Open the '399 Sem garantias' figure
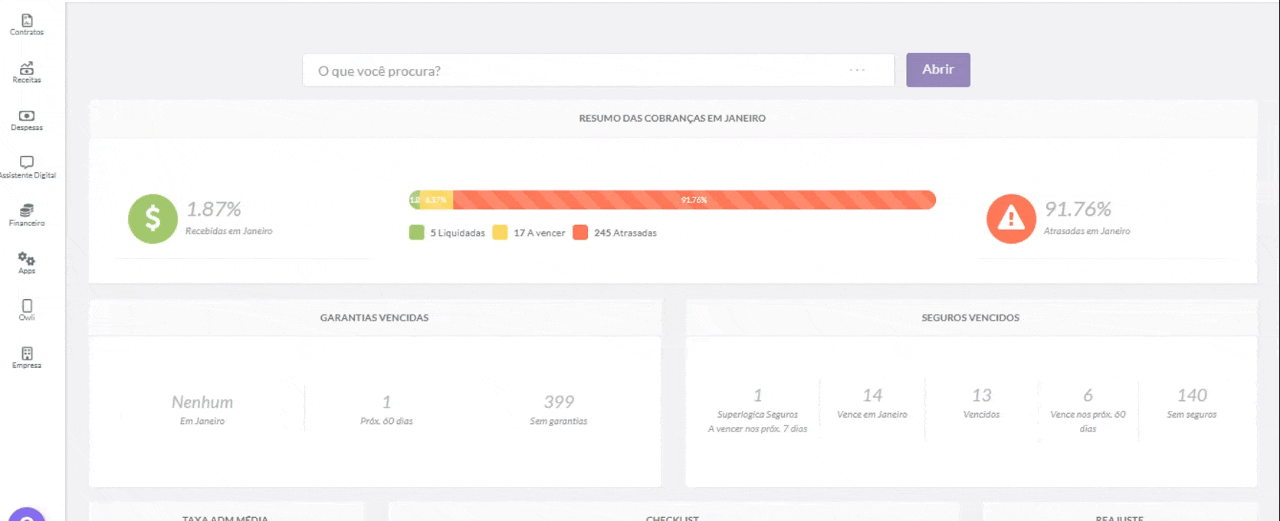Viewport: 1280px width, 521px height. tap(559, 410)
